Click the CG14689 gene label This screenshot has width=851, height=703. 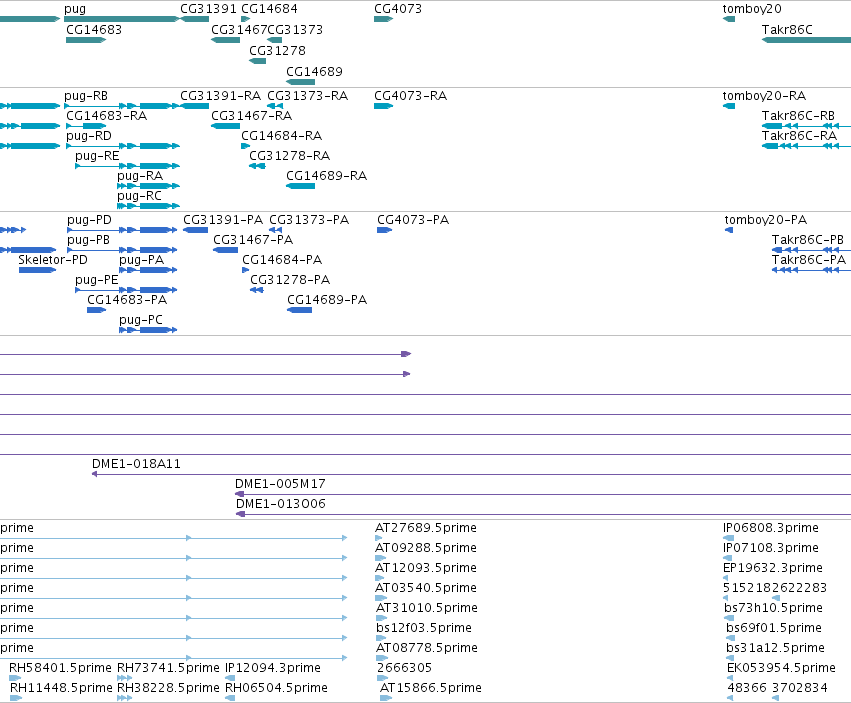pos(314,72)
